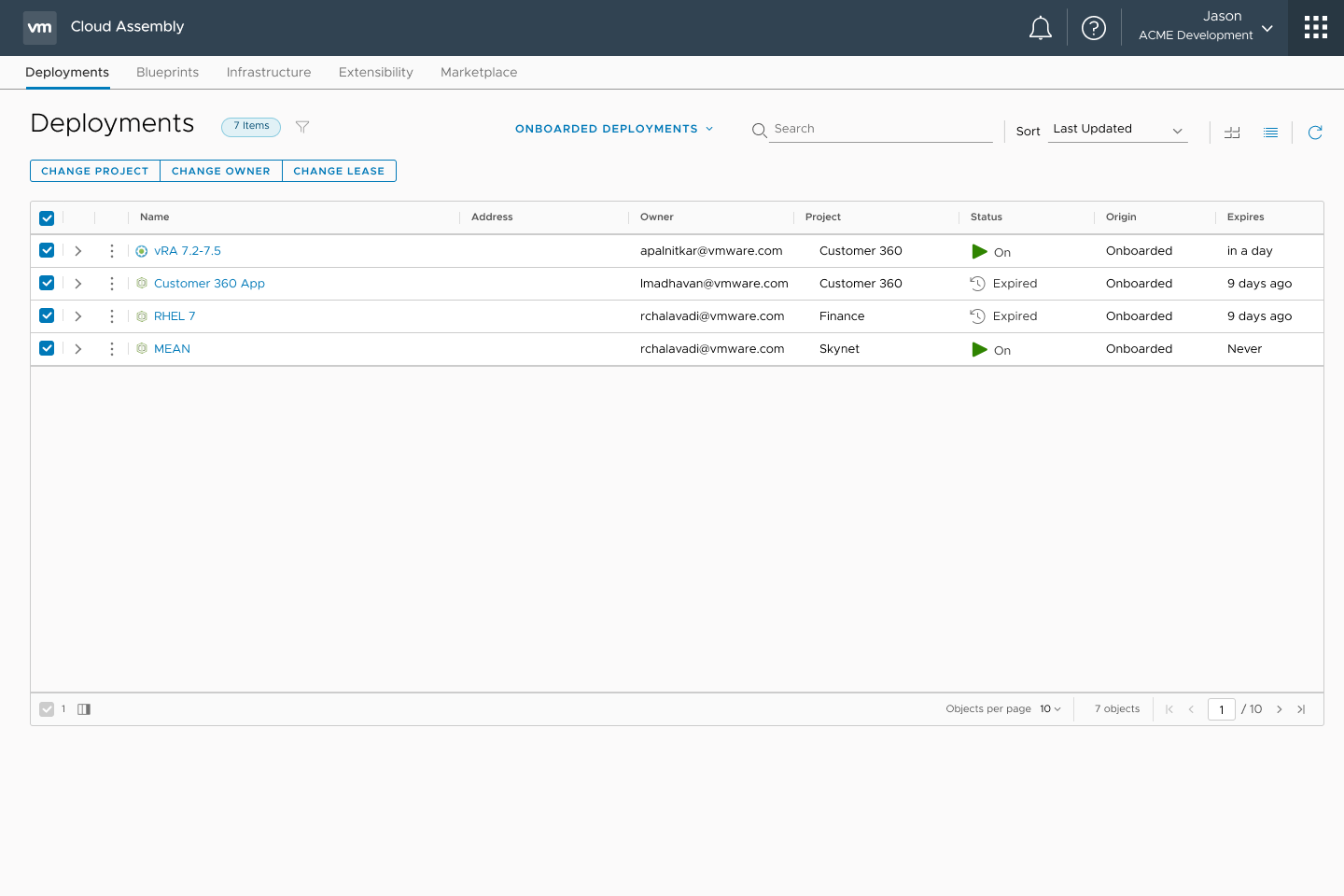Open the Sort Last Updated dropdown

point(1118,130)
